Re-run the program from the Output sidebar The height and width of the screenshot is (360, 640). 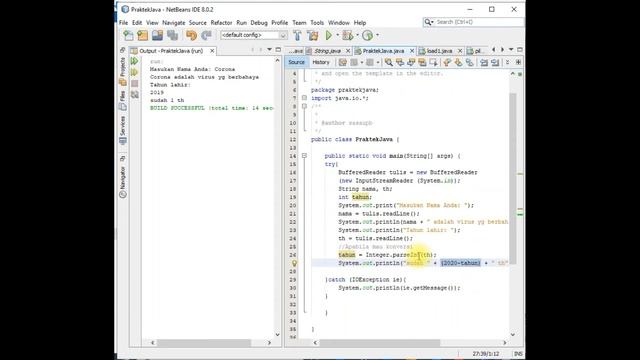point(134,61)
